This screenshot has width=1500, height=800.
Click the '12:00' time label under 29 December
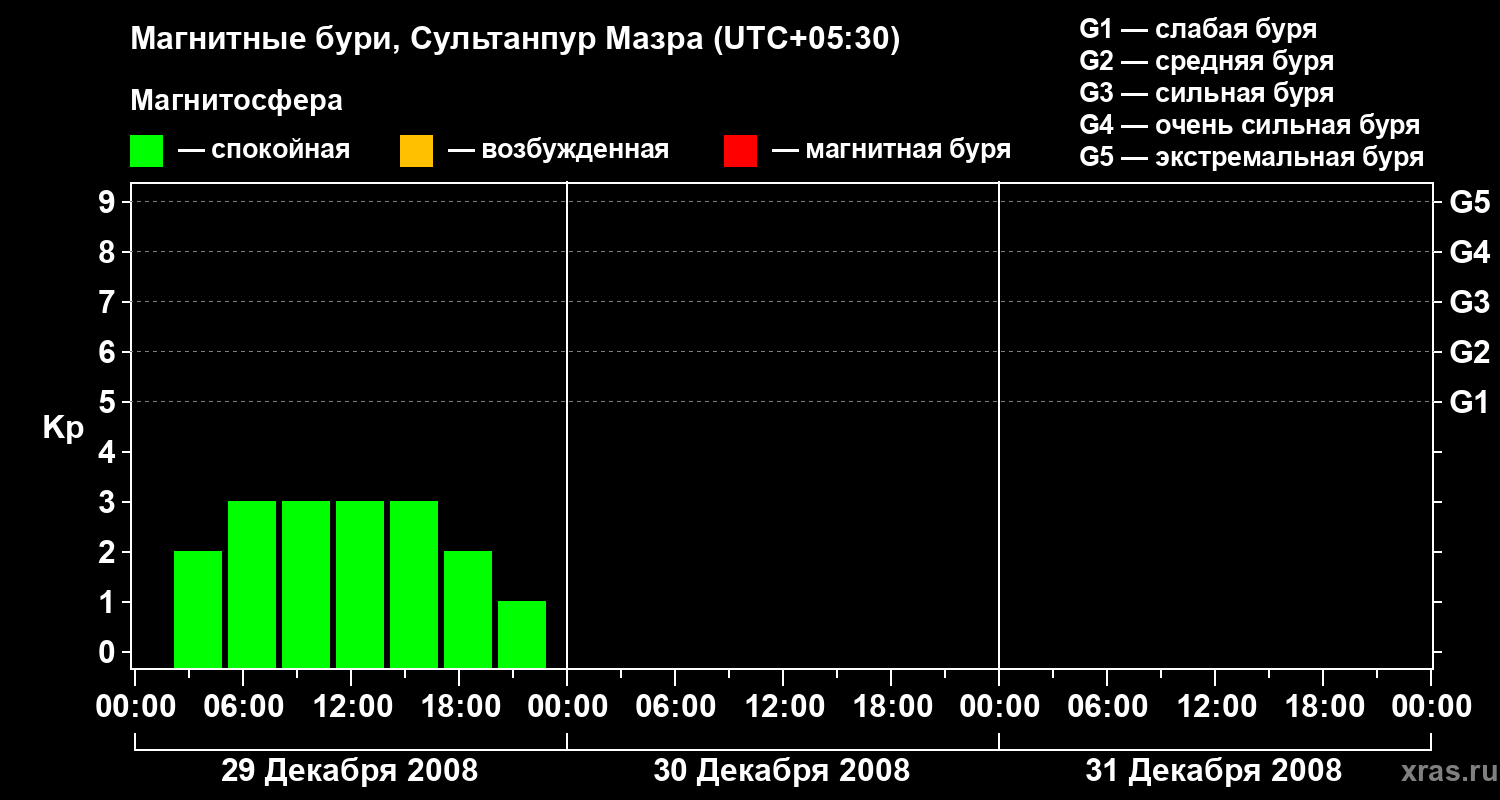click(351, 707)
